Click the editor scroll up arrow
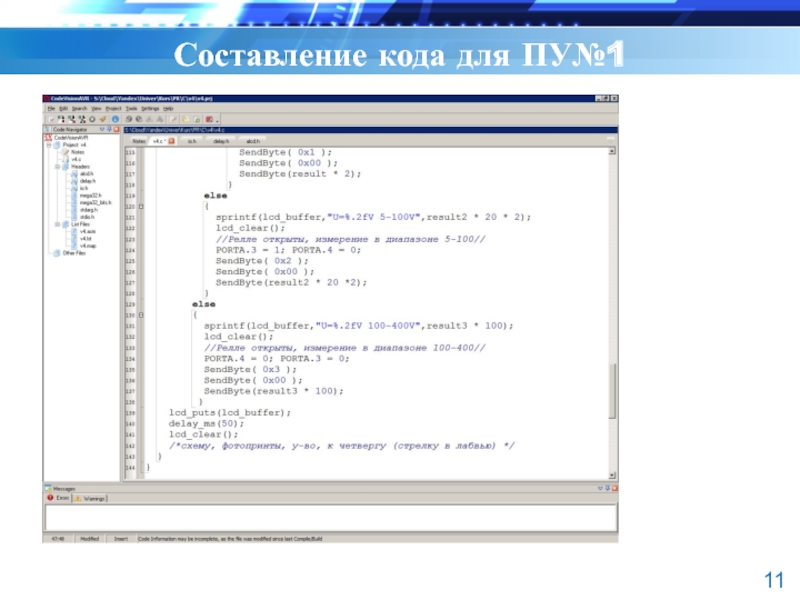 (612, 152)
